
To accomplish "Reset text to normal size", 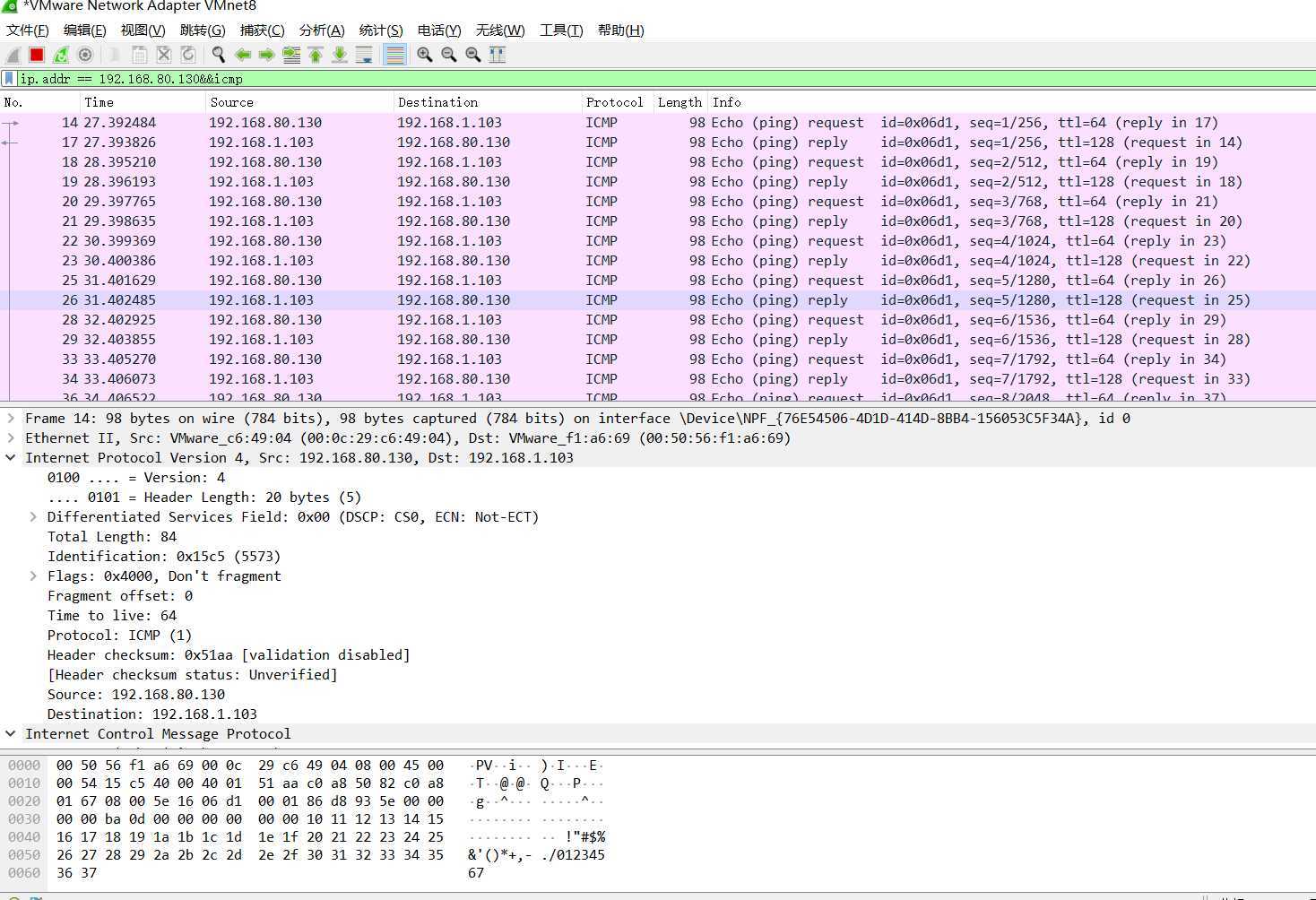I will pyautogui.click(x=473, y=55).
